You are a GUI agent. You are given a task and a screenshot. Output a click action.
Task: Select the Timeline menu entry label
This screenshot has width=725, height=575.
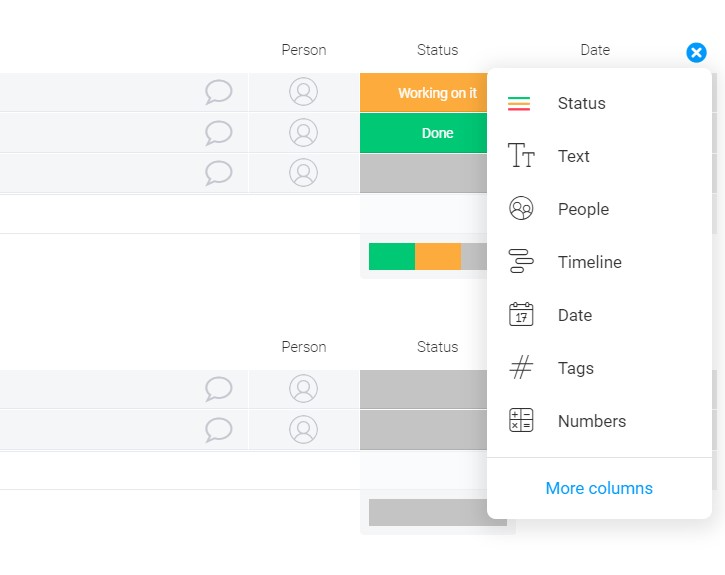590,262
